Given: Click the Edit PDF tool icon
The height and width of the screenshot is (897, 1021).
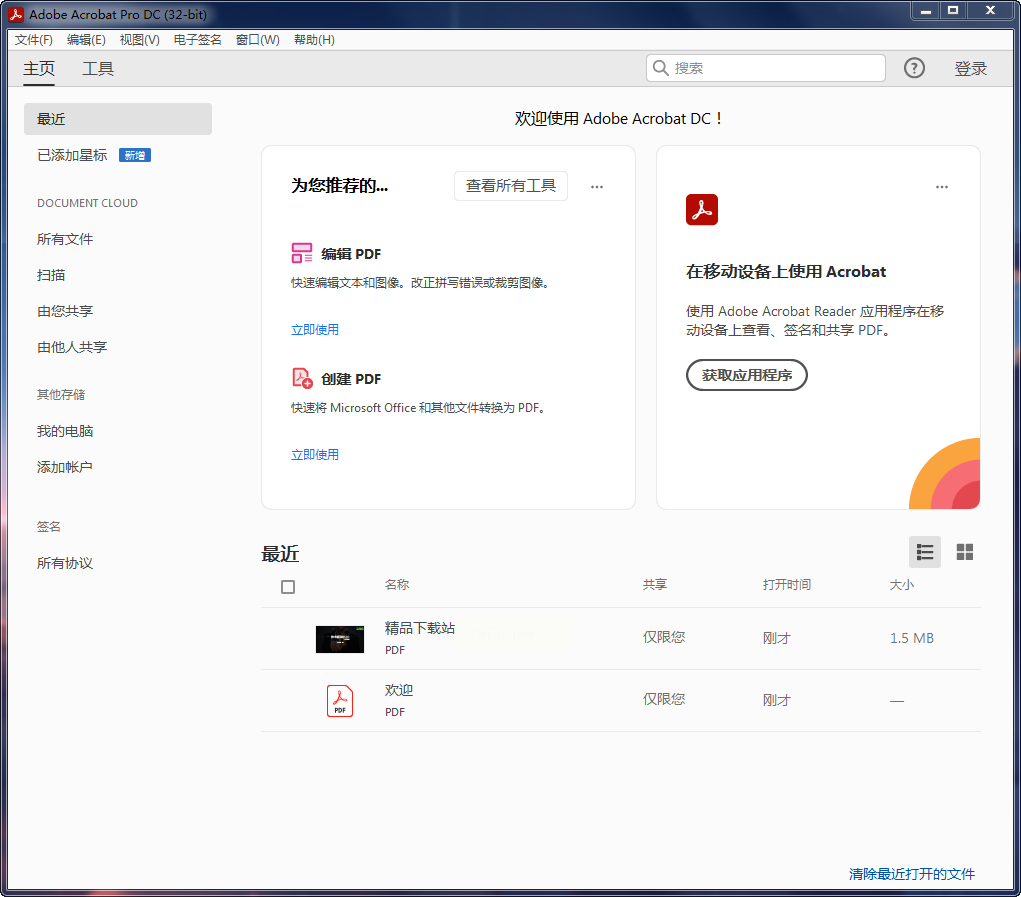Looking at the screenshot, I should 302,253.
